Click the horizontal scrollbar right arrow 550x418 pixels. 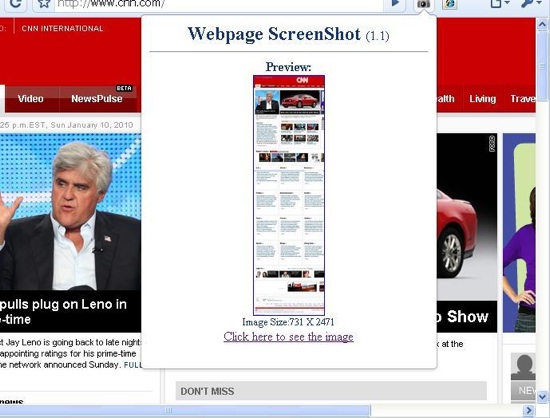(x=528, y=410)
